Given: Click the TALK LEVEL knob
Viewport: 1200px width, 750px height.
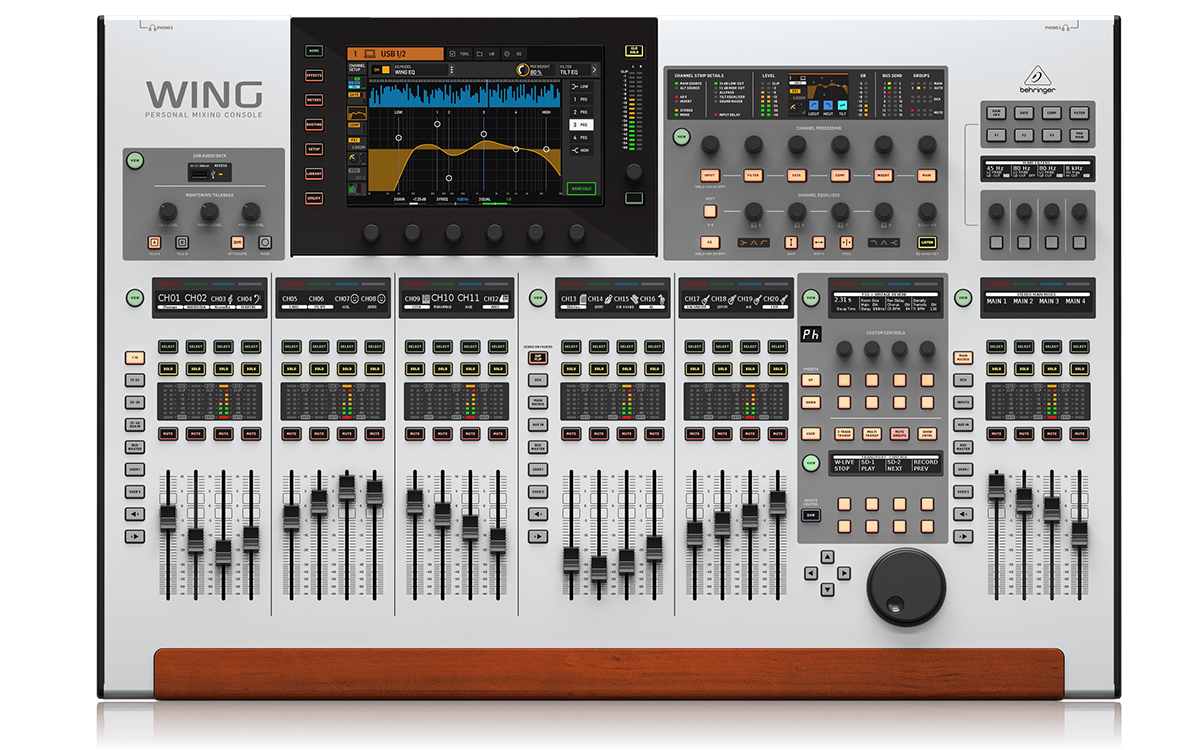Looking at the screenshot, I should [x=168, y=212].
